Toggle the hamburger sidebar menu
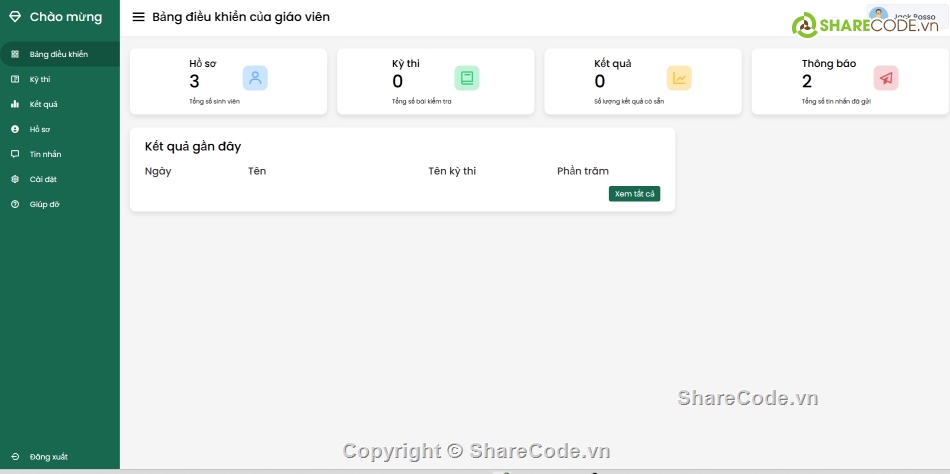 click(x=139, y=17)
